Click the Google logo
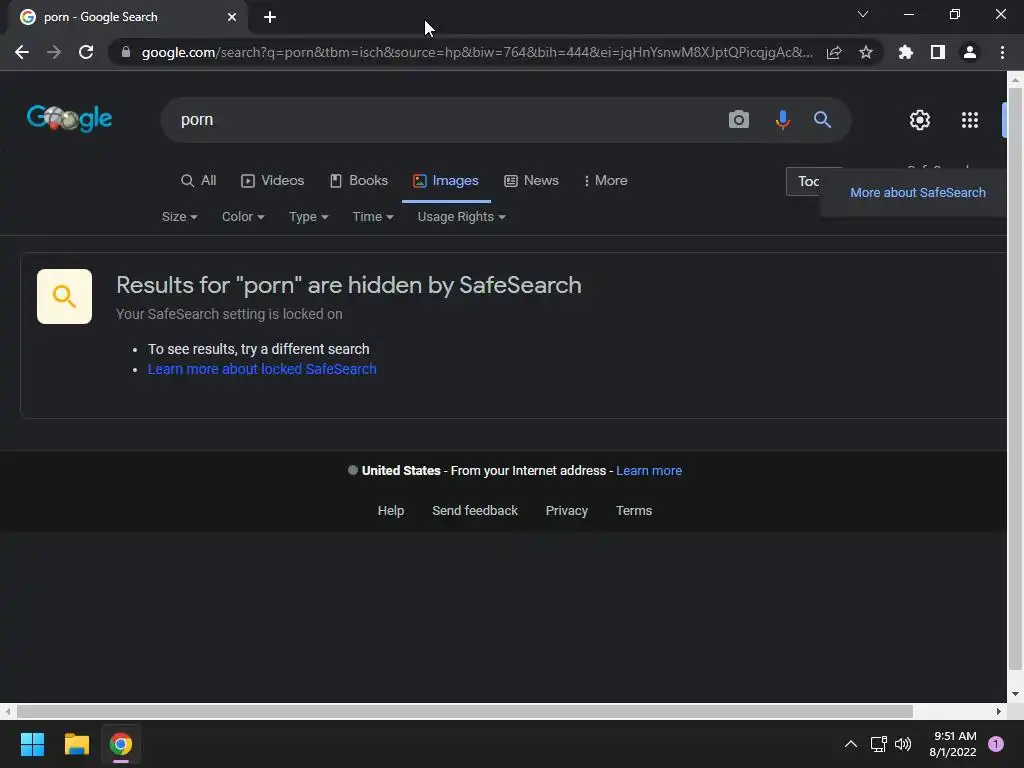1024x768 pixels. tap(69, 118)
